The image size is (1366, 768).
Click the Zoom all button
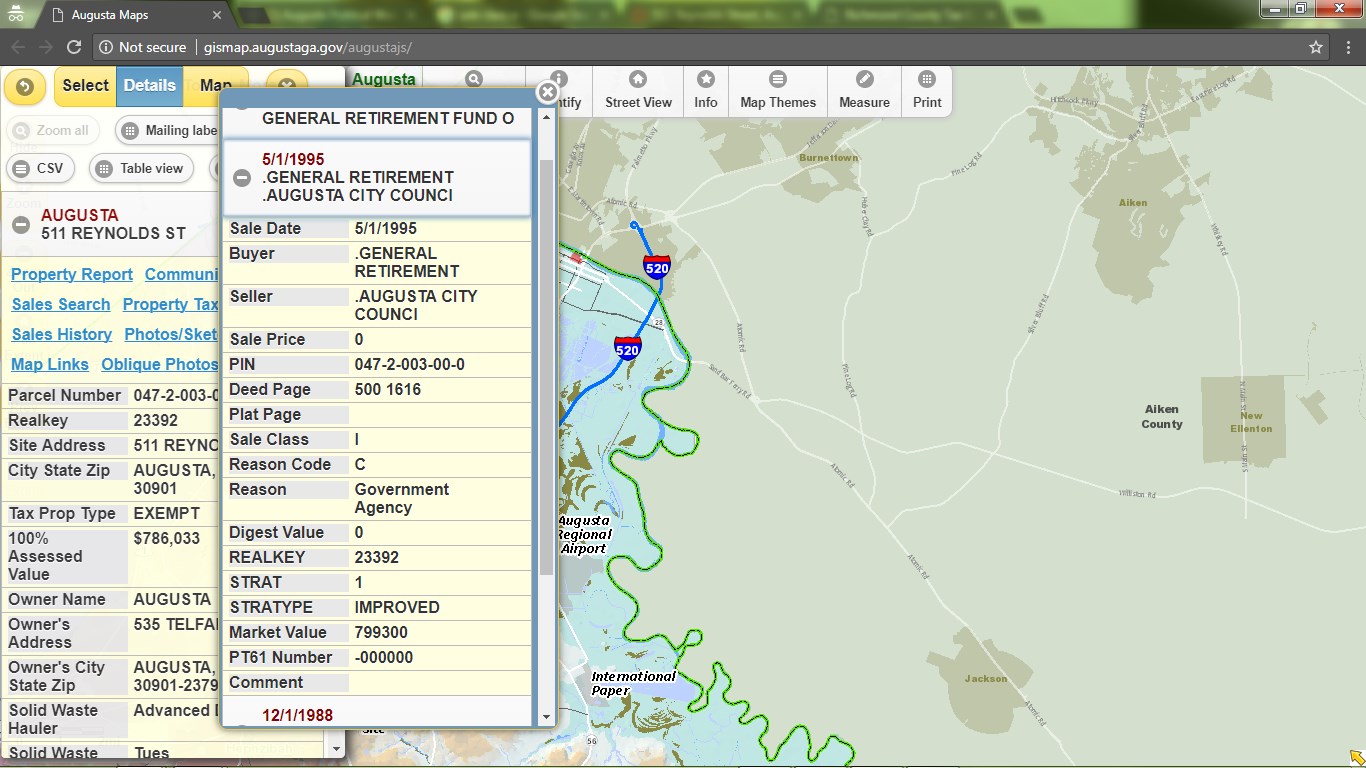pyautogui.click(x=55, y=130)
